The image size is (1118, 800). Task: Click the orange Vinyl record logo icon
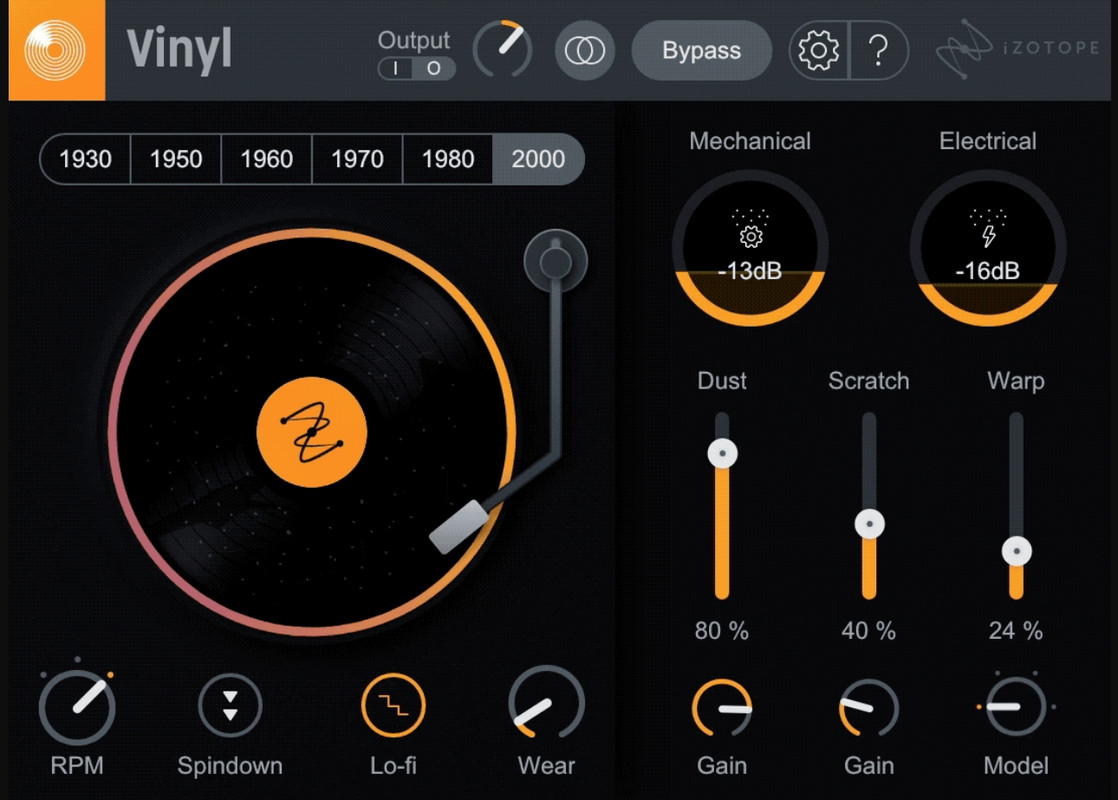[x=56, y=50]
